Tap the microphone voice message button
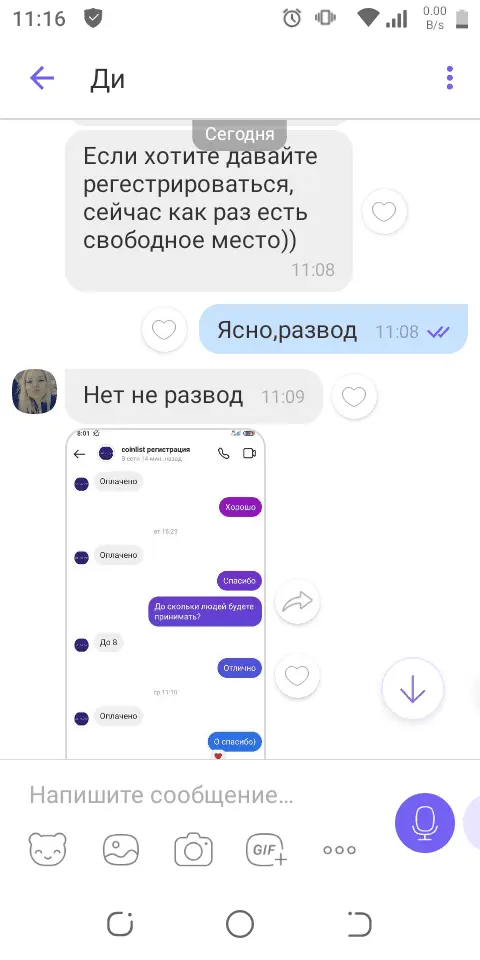 (425, 823)
